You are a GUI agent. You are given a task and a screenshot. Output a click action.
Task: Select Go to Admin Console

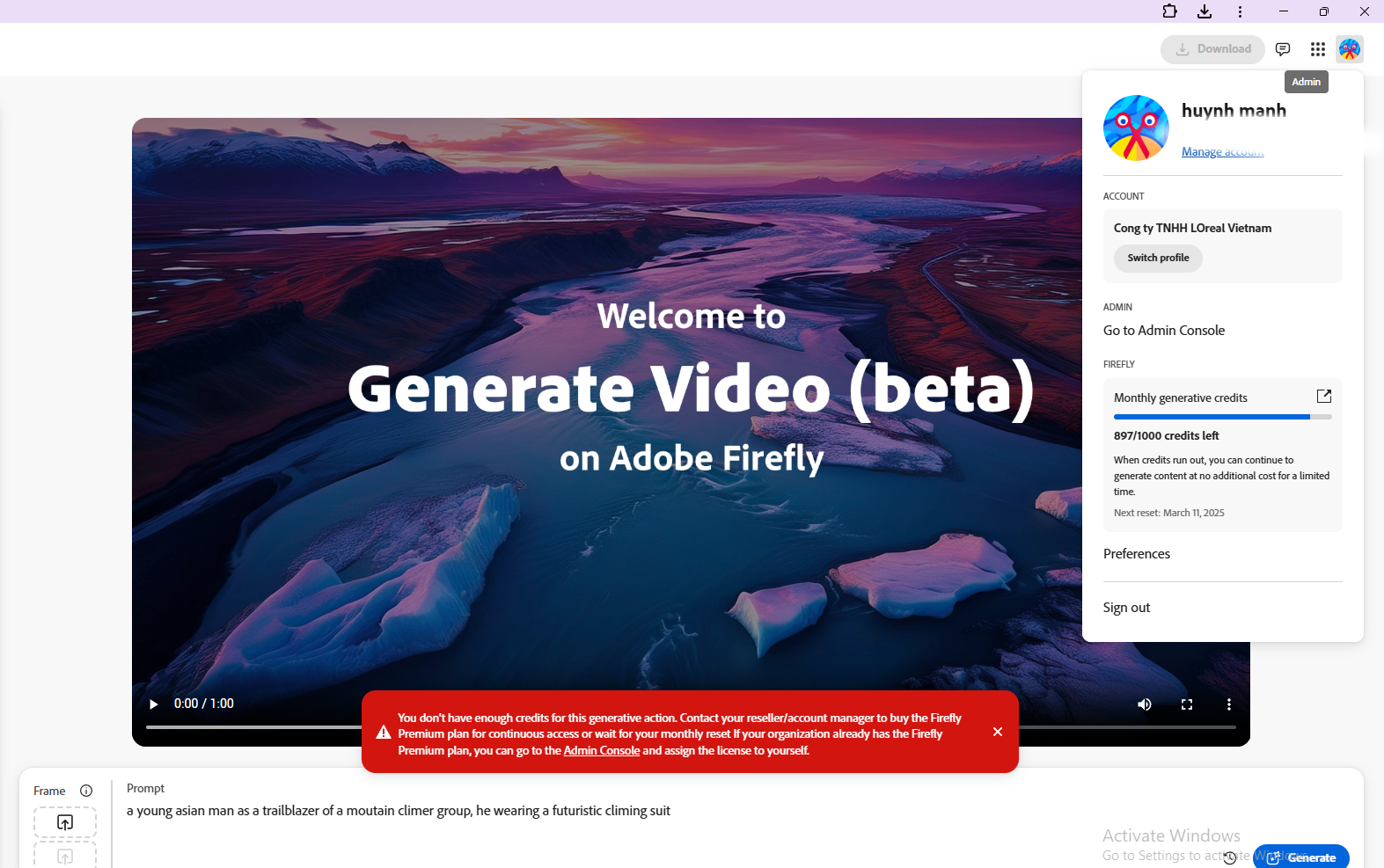coord(1164,331)
